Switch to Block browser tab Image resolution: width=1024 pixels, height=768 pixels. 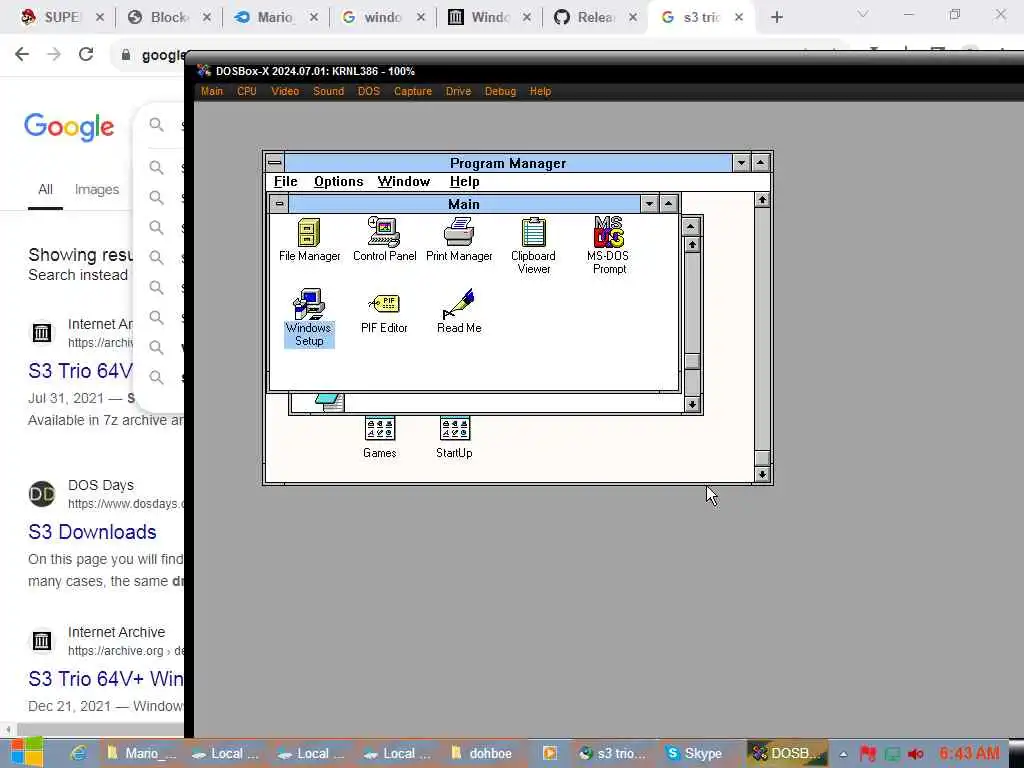click(170, 17)
